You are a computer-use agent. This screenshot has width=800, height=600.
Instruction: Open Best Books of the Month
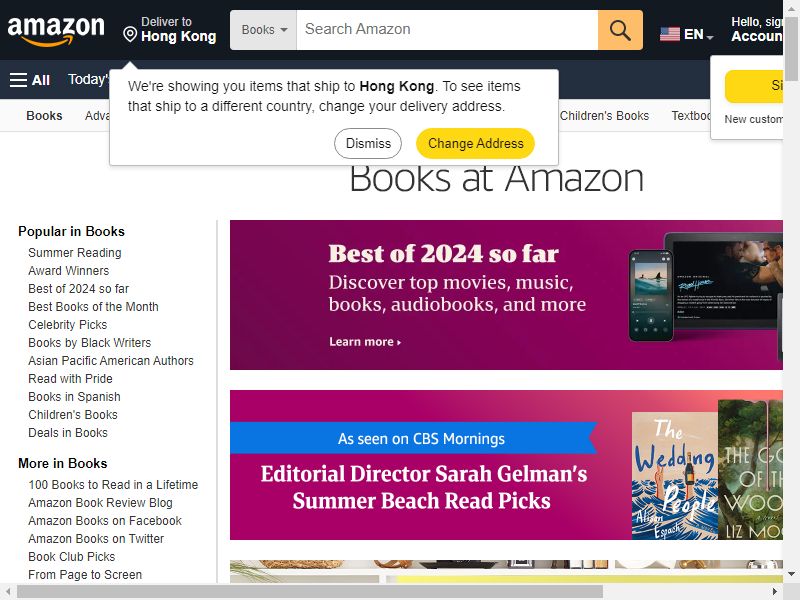(x=93, y=307)
